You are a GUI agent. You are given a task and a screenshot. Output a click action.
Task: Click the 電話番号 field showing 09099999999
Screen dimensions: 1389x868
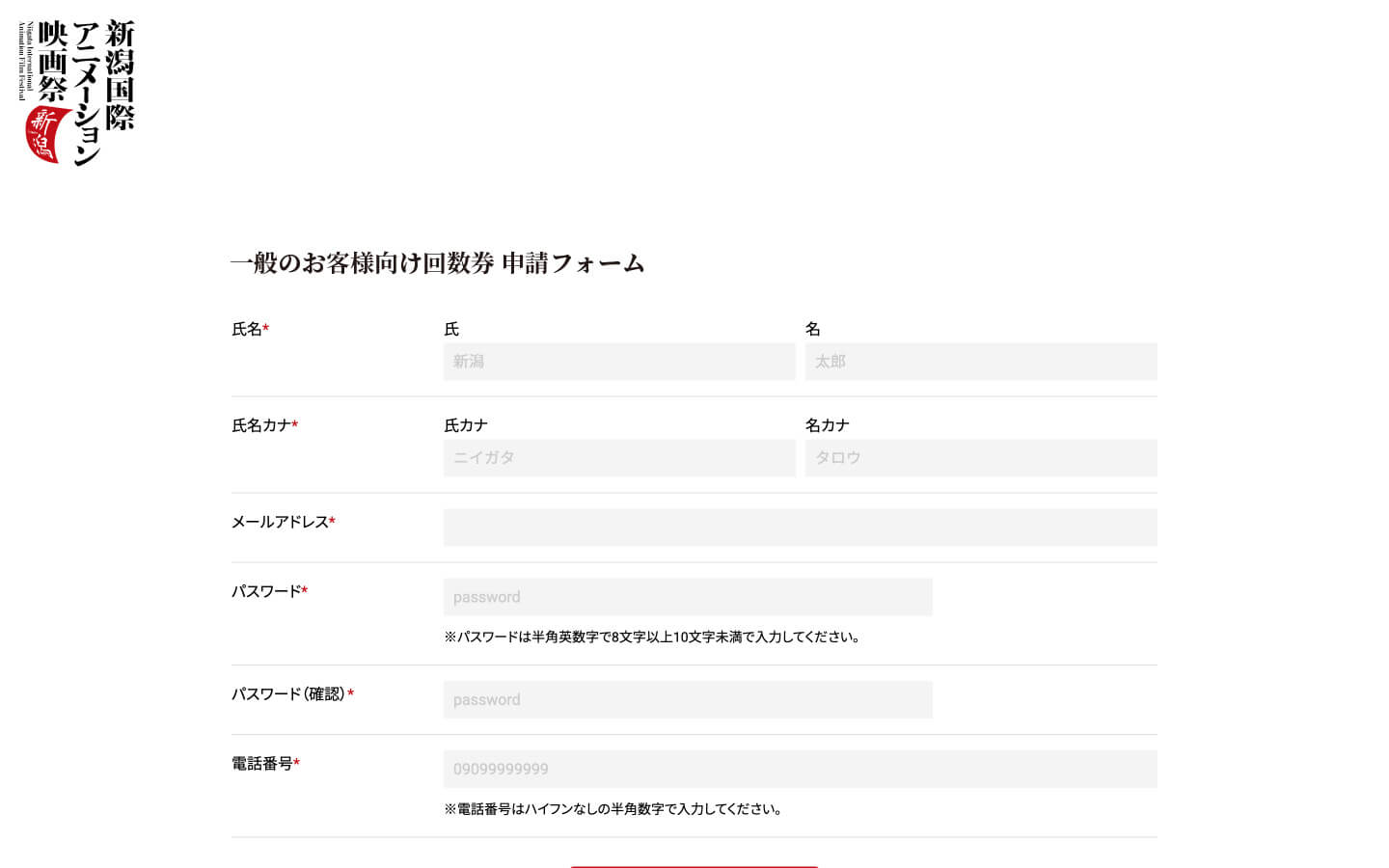[800, 770]
